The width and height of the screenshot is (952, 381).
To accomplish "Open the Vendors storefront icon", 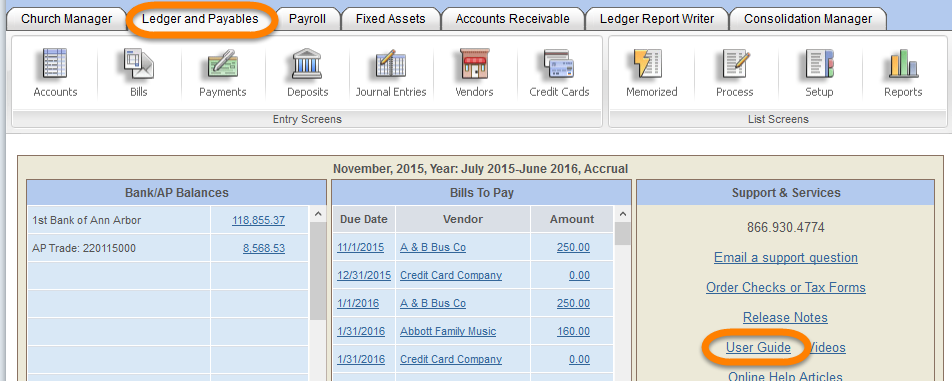I will tap(474, 64).
